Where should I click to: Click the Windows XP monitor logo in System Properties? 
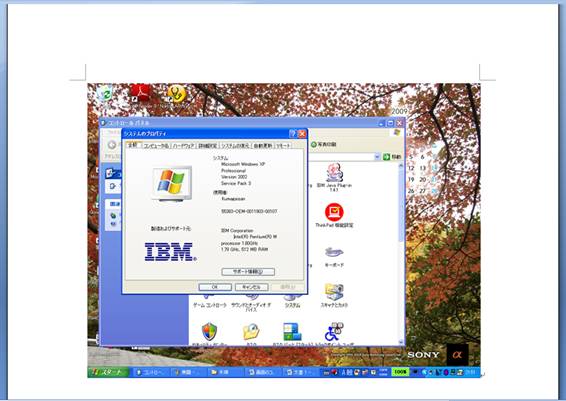pos(171,183)
